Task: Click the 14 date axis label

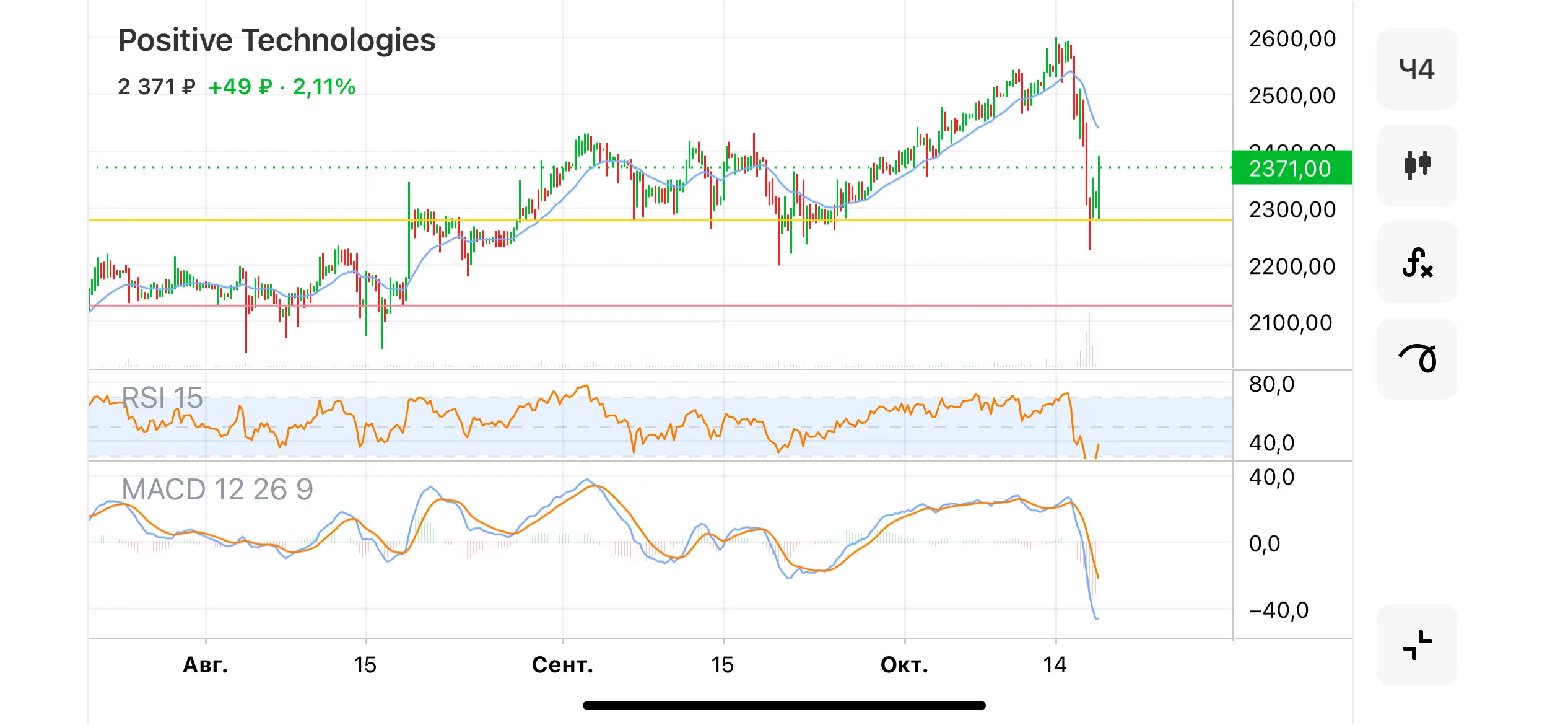Action: pyautogui.click(x=1055, y=665)
